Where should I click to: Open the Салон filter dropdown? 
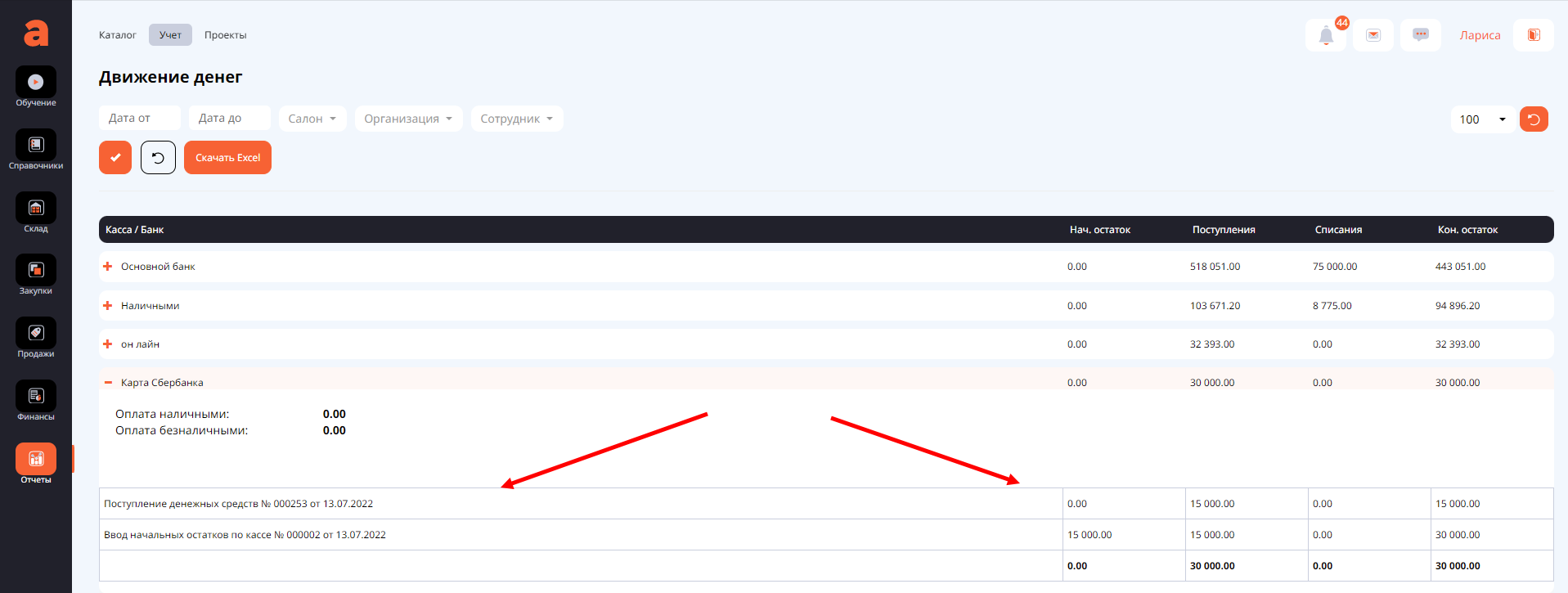pos(312,119)
